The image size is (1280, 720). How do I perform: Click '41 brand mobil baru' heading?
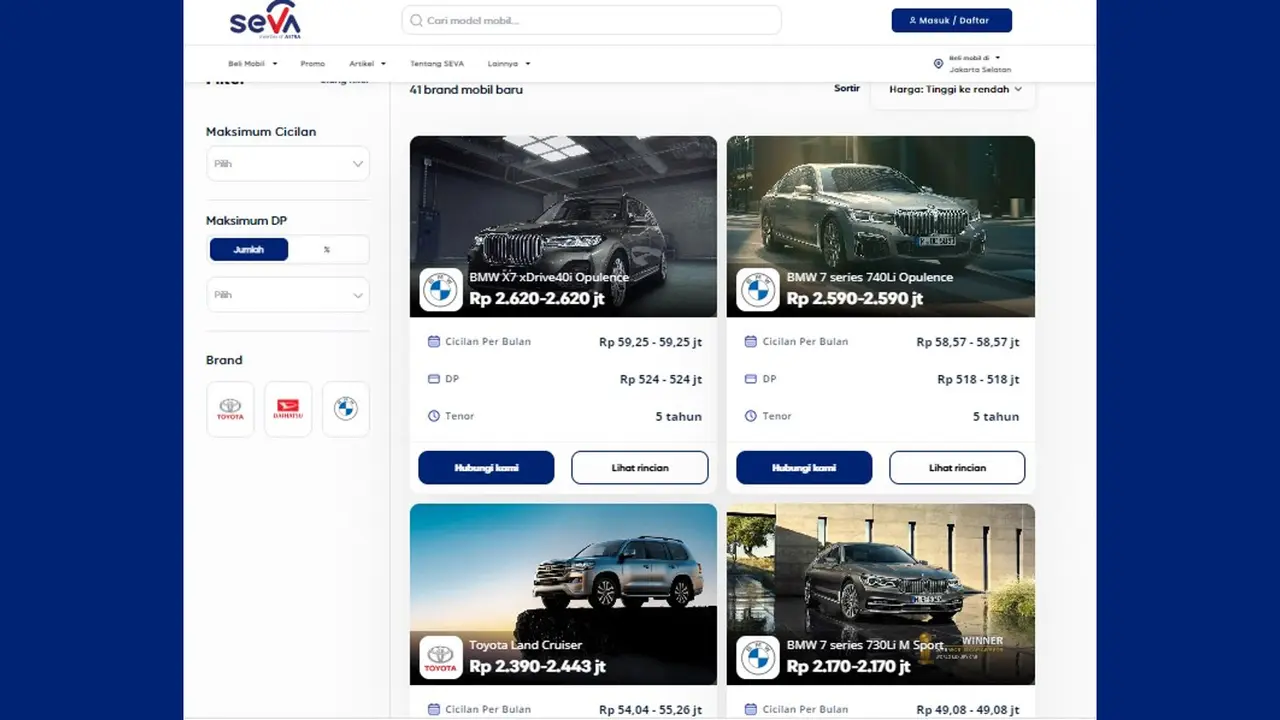[x=466, y=90]
